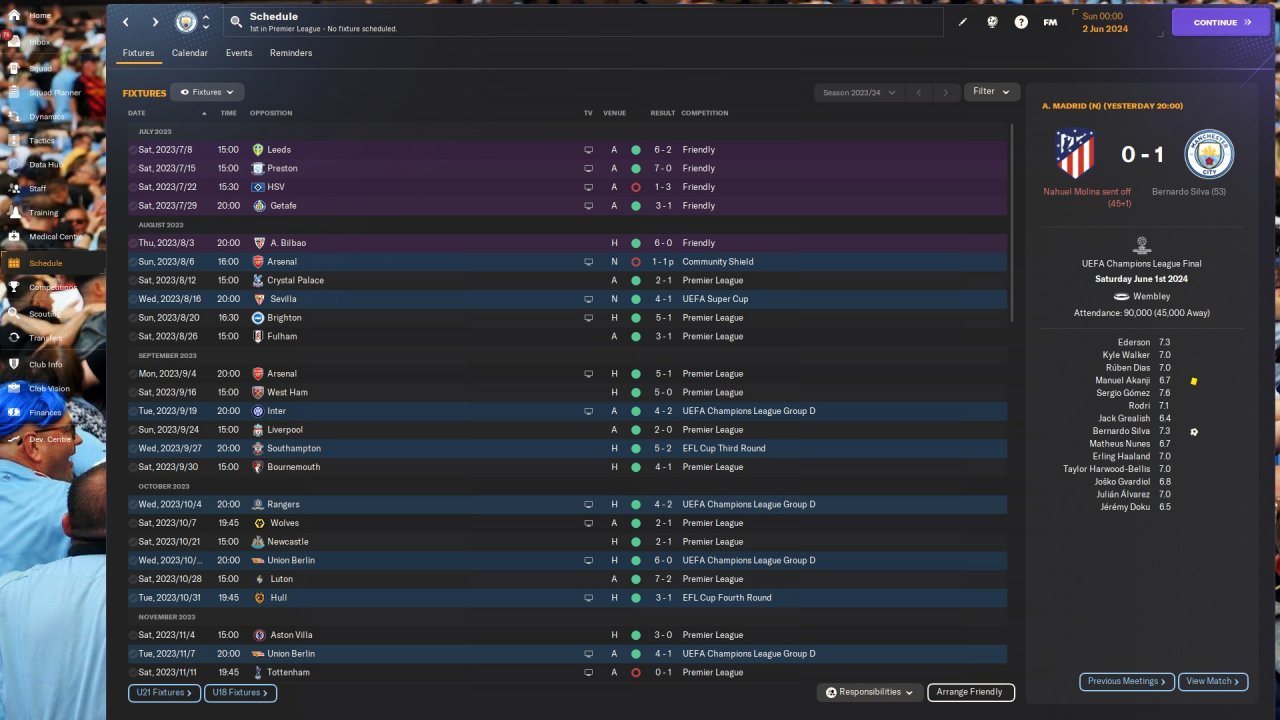Open the Responsibilities dropdown
The width and height of the screenshot is (1280, 720).
869,692
